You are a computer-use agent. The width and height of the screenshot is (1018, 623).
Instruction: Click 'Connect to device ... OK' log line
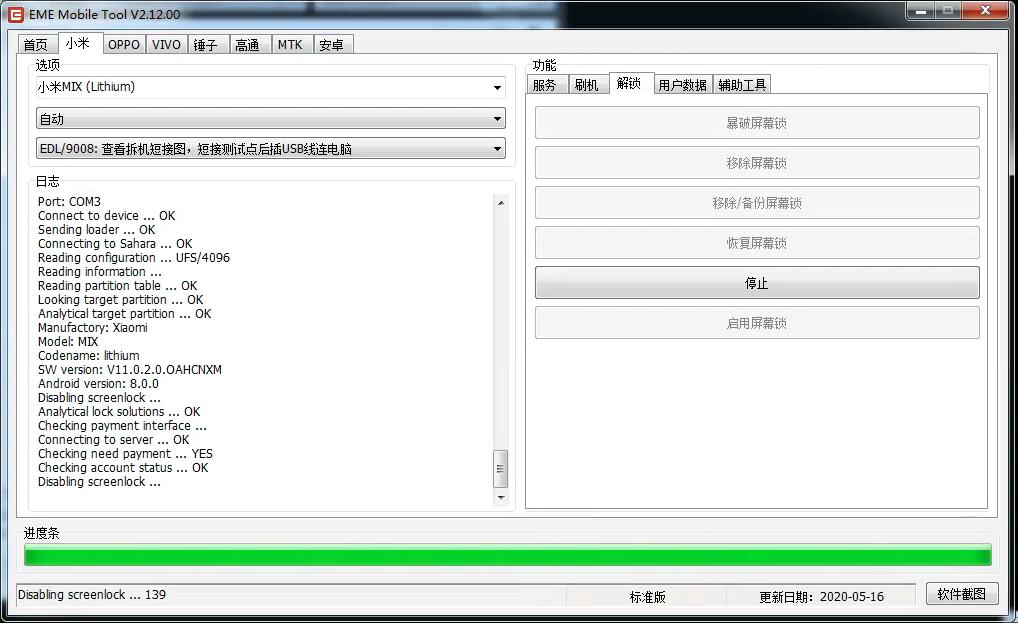point(106,215)
